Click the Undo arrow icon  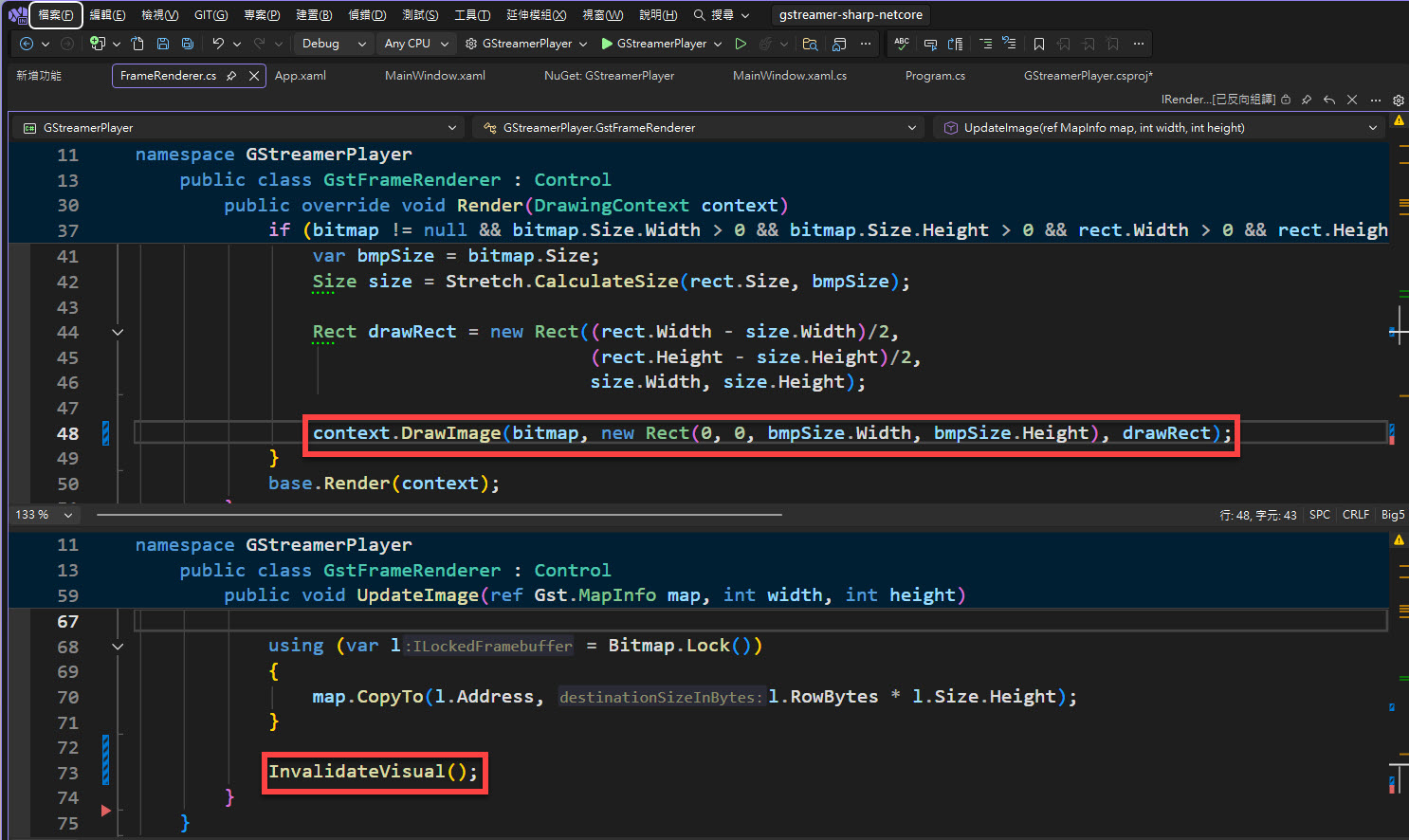[x=218, y=44]
